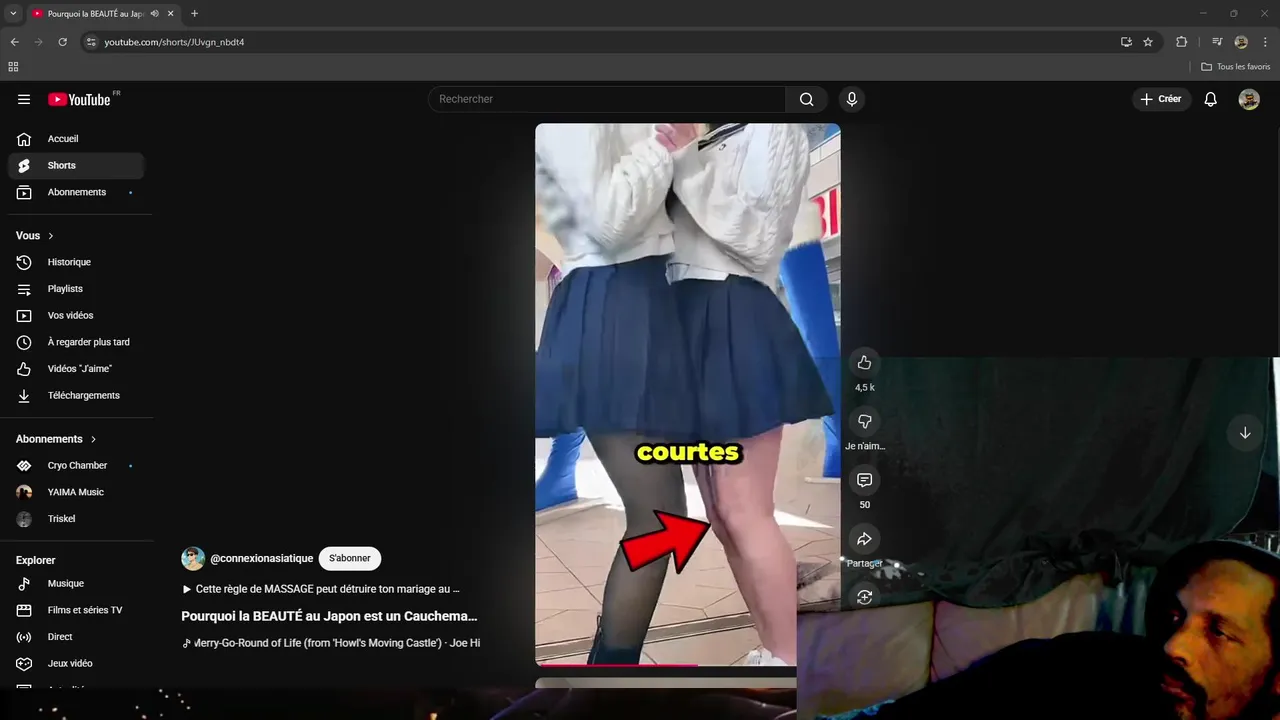Open Chrome extensions puzzle icon
The width and height of the screenshot is (1280, 720).
coord(1181,42)
